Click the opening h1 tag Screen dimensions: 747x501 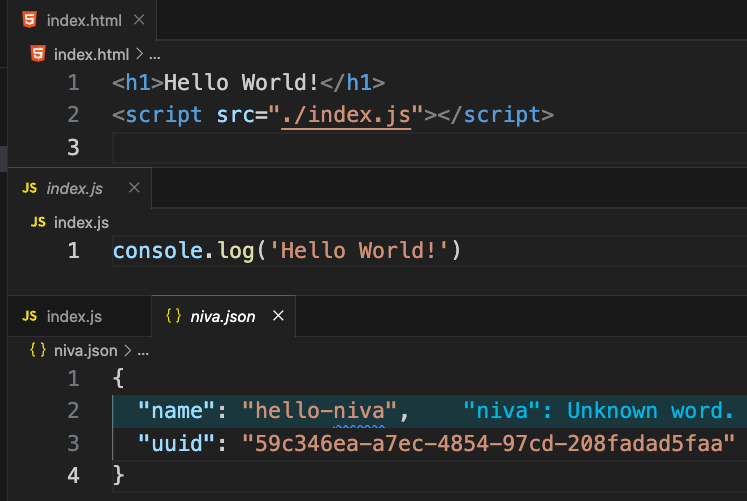click(138, 82)
